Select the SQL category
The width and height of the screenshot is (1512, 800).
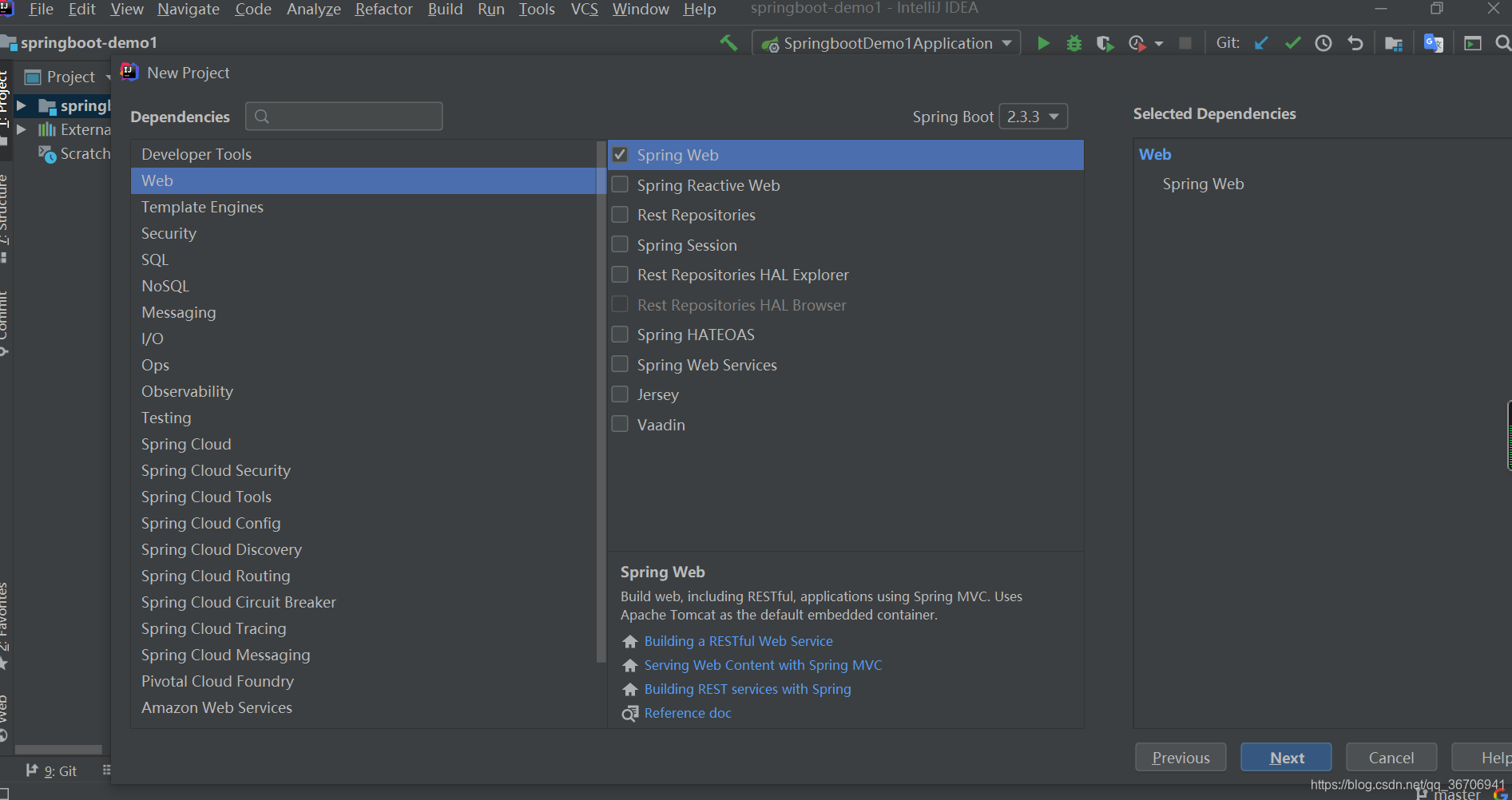click(x=363, y=259)
